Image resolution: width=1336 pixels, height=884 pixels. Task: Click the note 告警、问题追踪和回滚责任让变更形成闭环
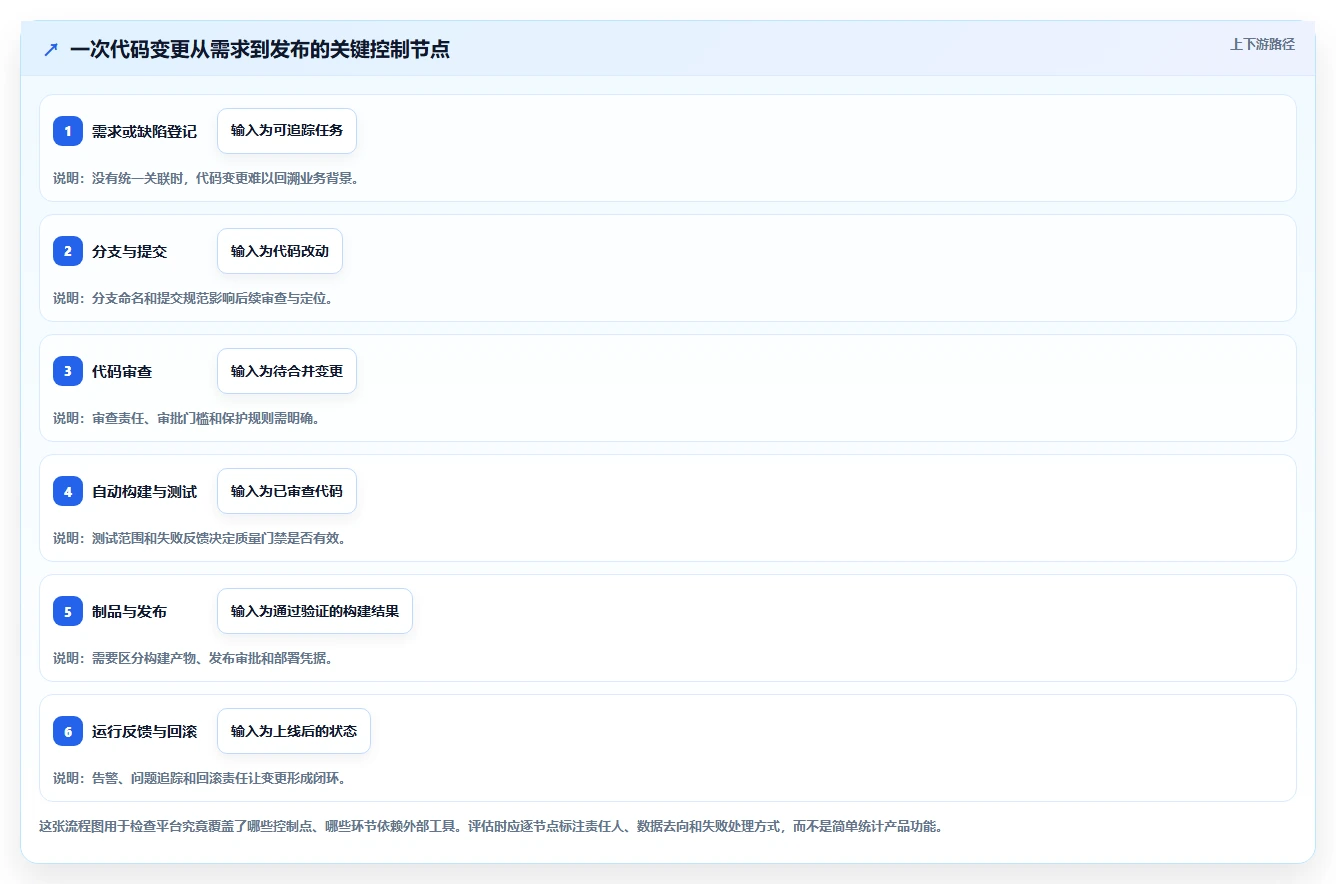coord(200,778)
